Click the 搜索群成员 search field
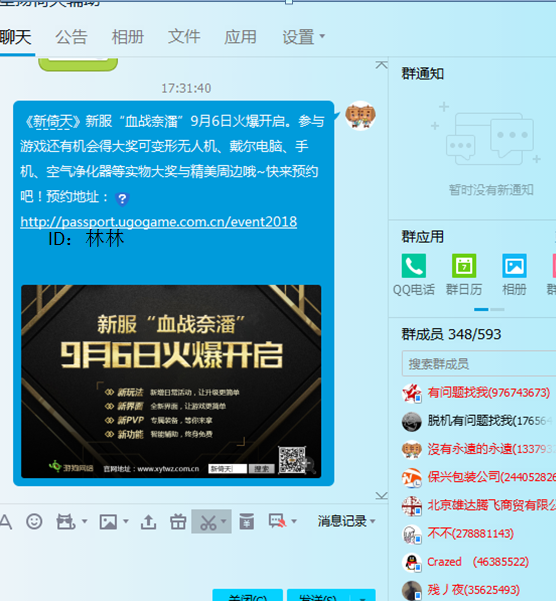This screenshot has width=556, height=601. (479, 363)
